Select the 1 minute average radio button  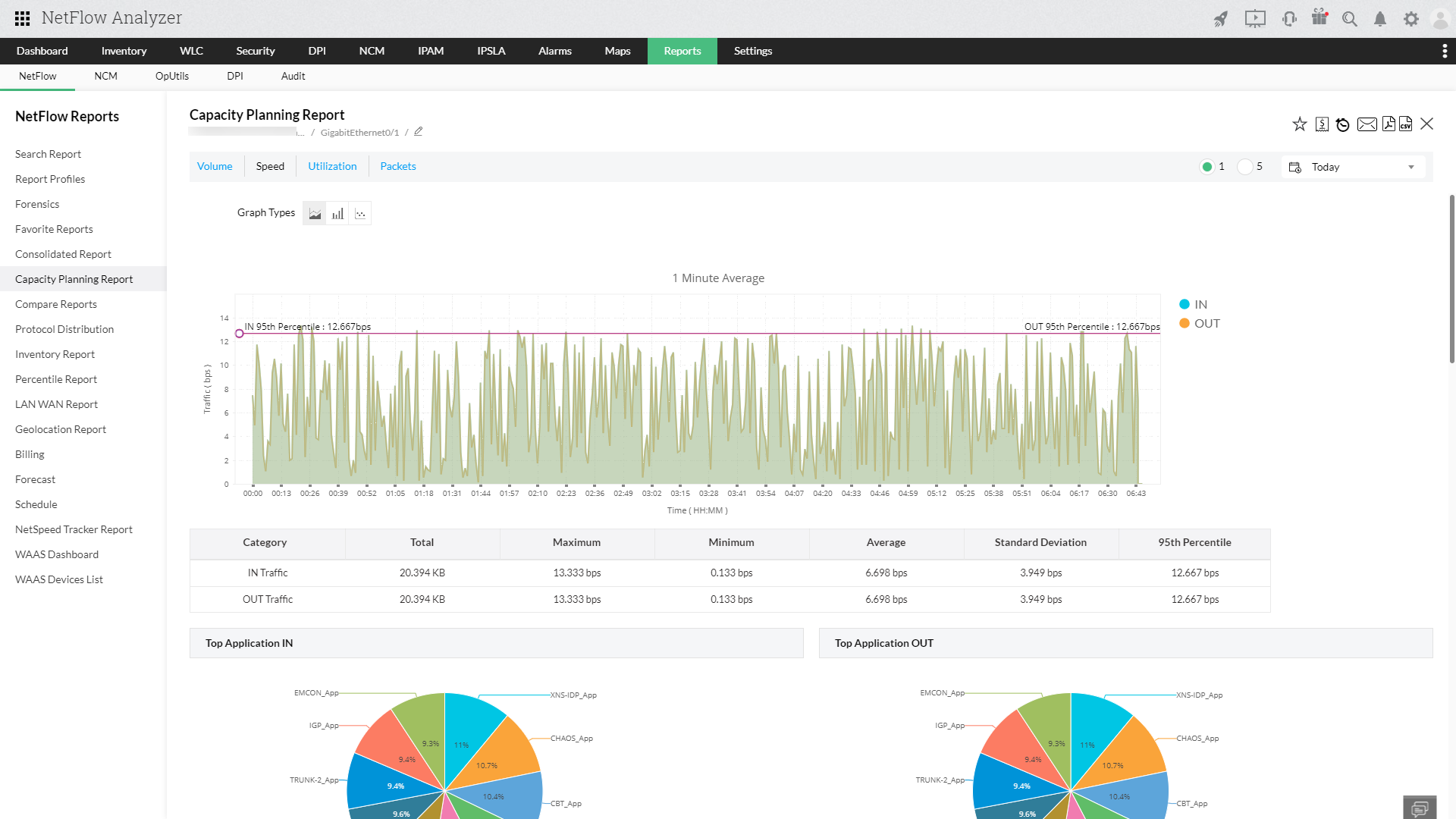[x=1209, y=166]
